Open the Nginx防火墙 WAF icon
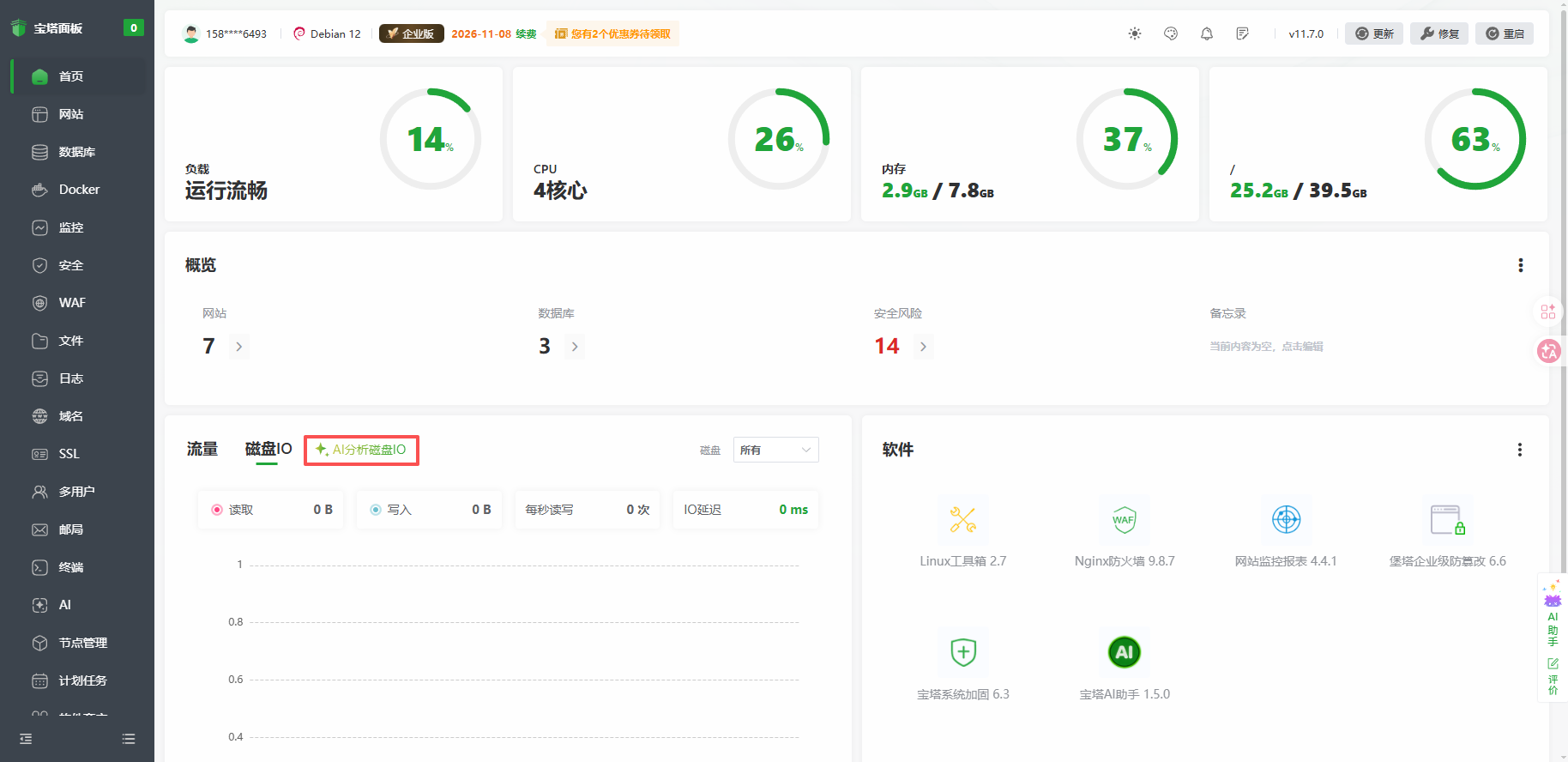Image resolution: width=1568 pixels, height=762 pixels. tap(1124, 520)
